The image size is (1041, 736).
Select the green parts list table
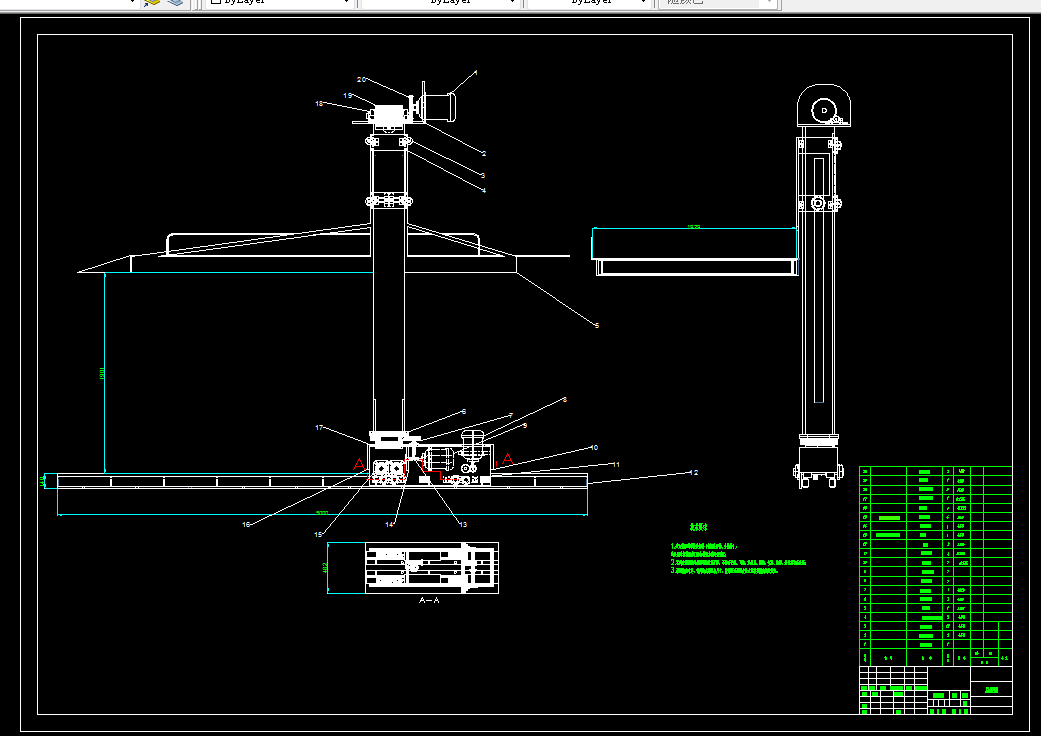[935, 565]
